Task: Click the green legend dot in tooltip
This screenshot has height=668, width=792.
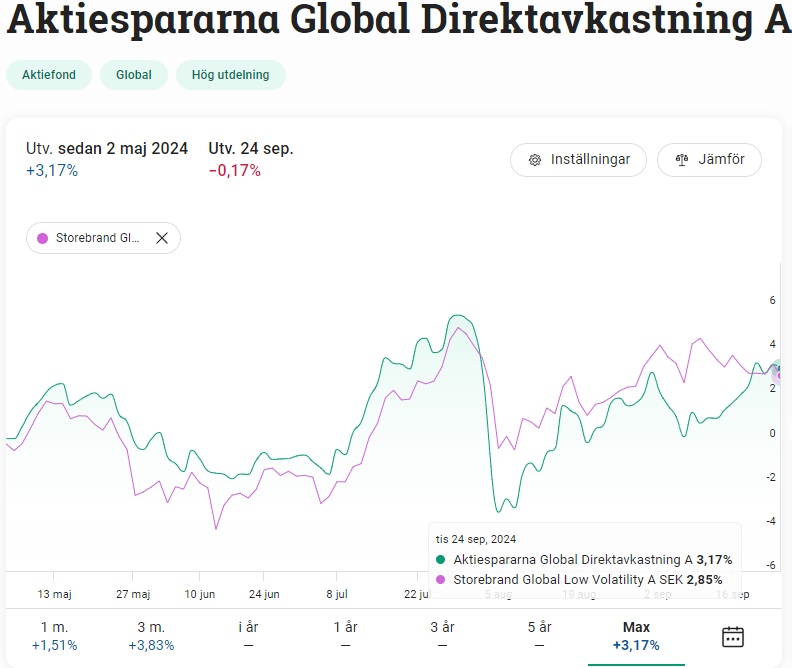Action: click(x=440, y=559)
